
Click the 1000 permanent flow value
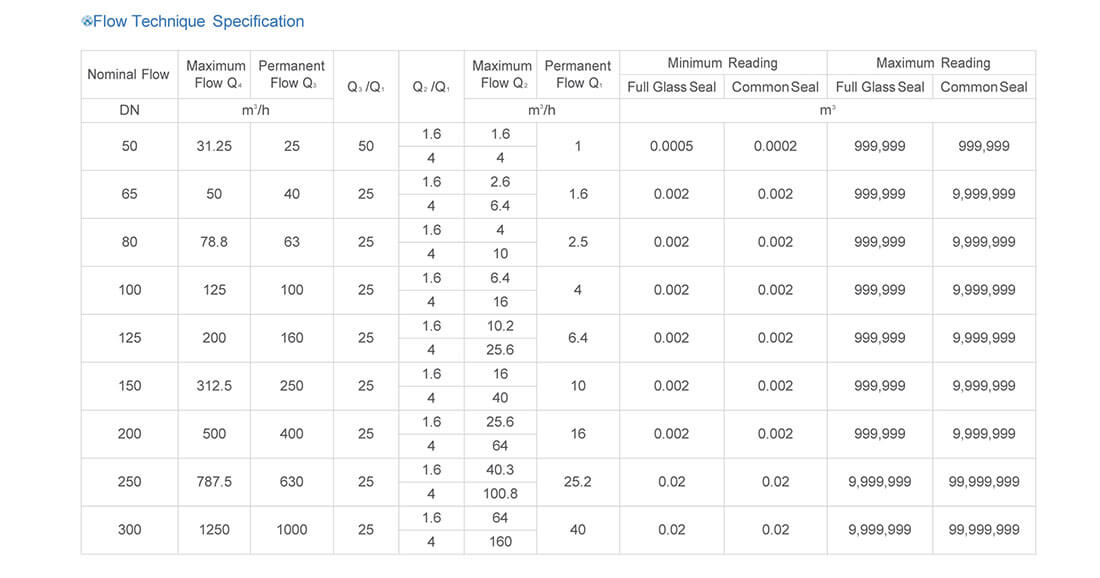291,530
